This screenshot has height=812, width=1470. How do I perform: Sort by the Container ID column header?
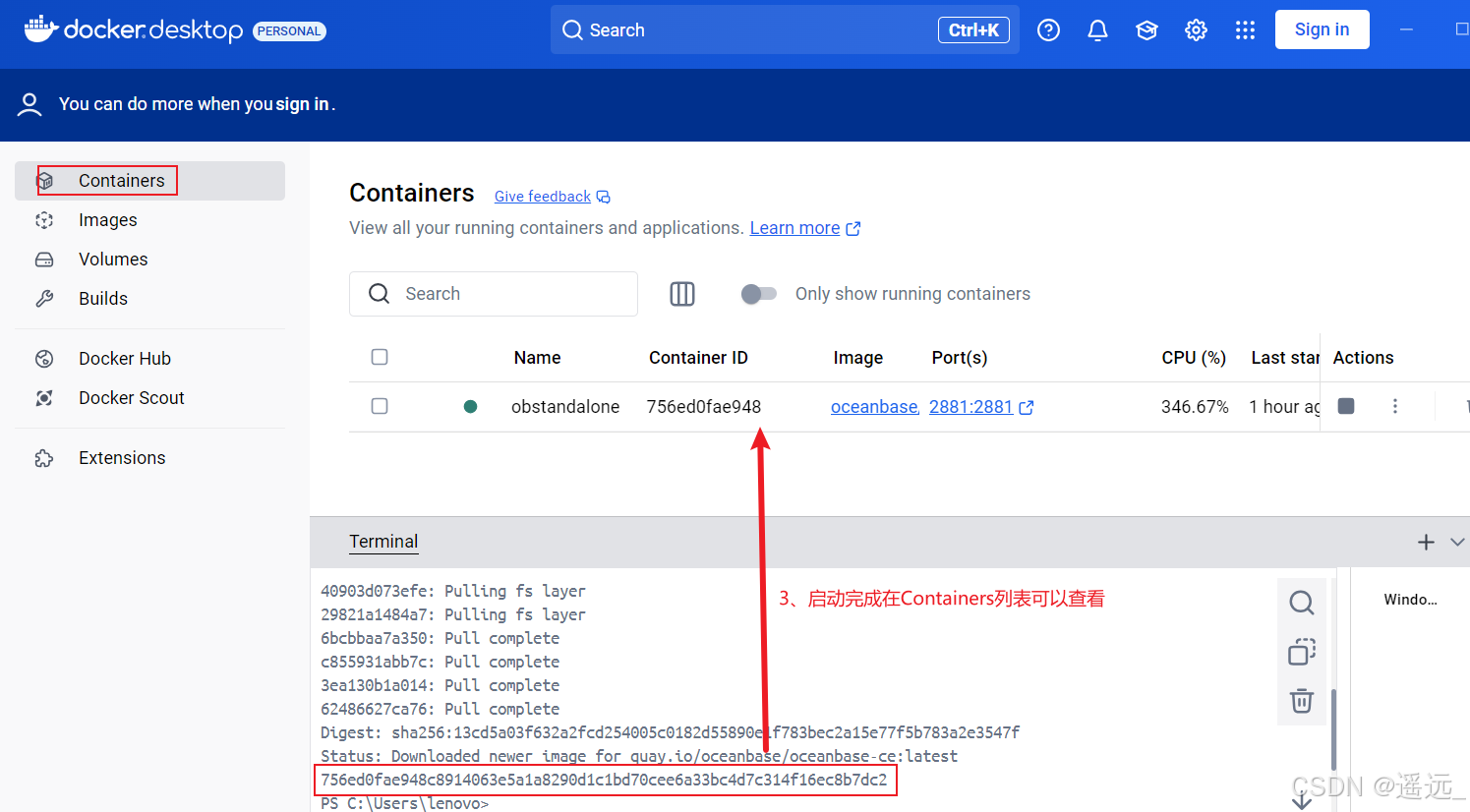[x=698, y=358]
